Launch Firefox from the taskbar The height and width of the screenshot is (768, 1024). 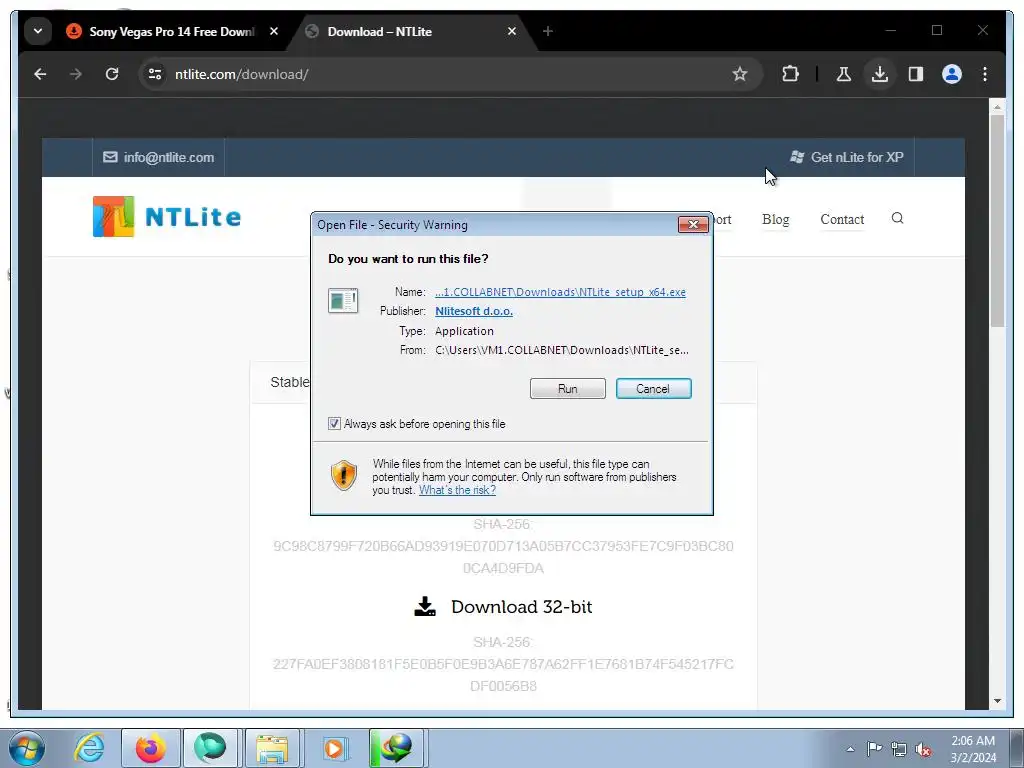coord(150,748)
